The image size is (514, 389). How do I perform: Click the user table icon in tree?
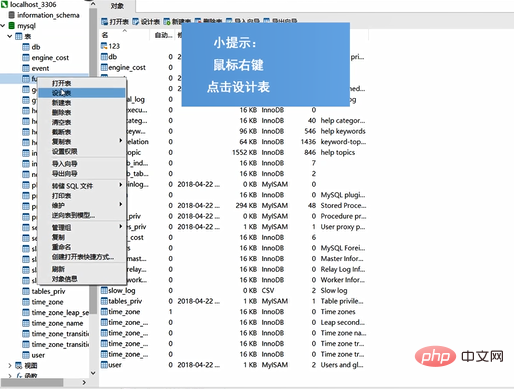[26, 355]
